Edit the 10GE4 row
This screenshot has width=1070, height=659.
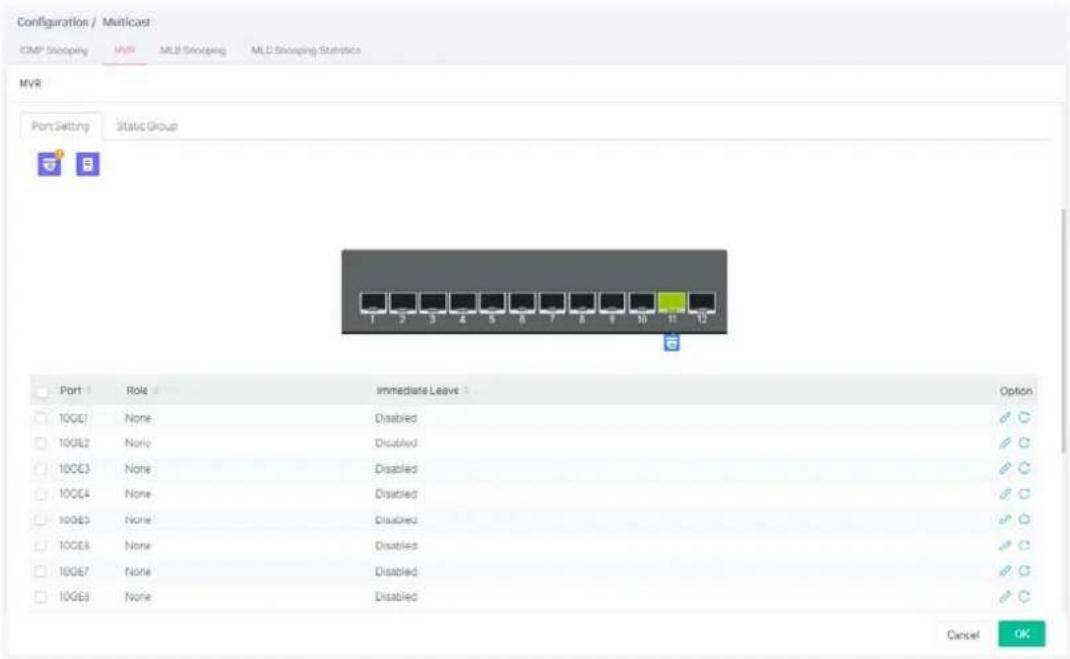1004,494
